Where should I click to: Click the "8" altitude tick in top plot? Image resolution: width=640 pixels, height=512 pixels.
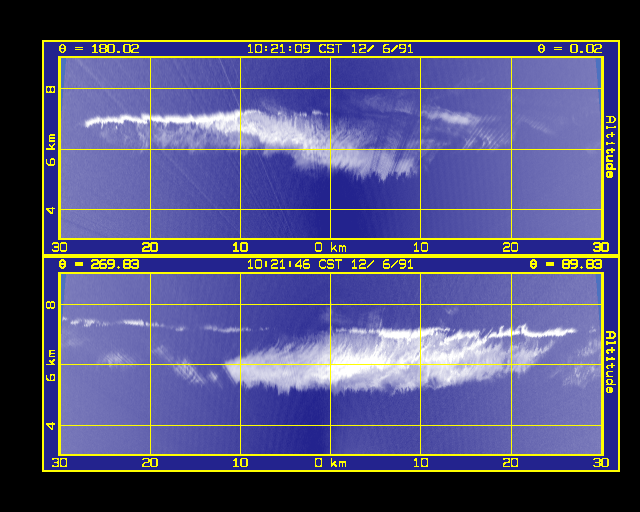coord(51,89)
